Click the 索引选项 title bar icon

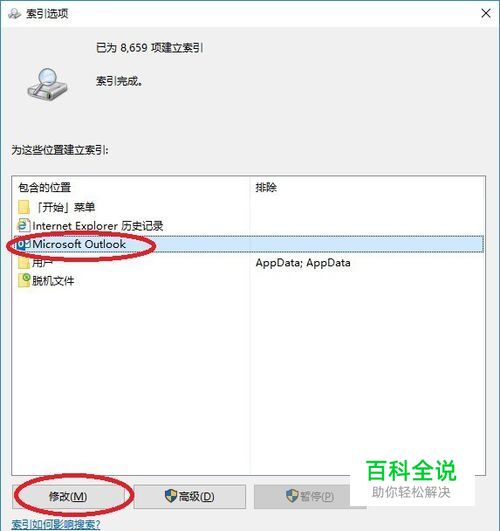(x=15, y=14)
